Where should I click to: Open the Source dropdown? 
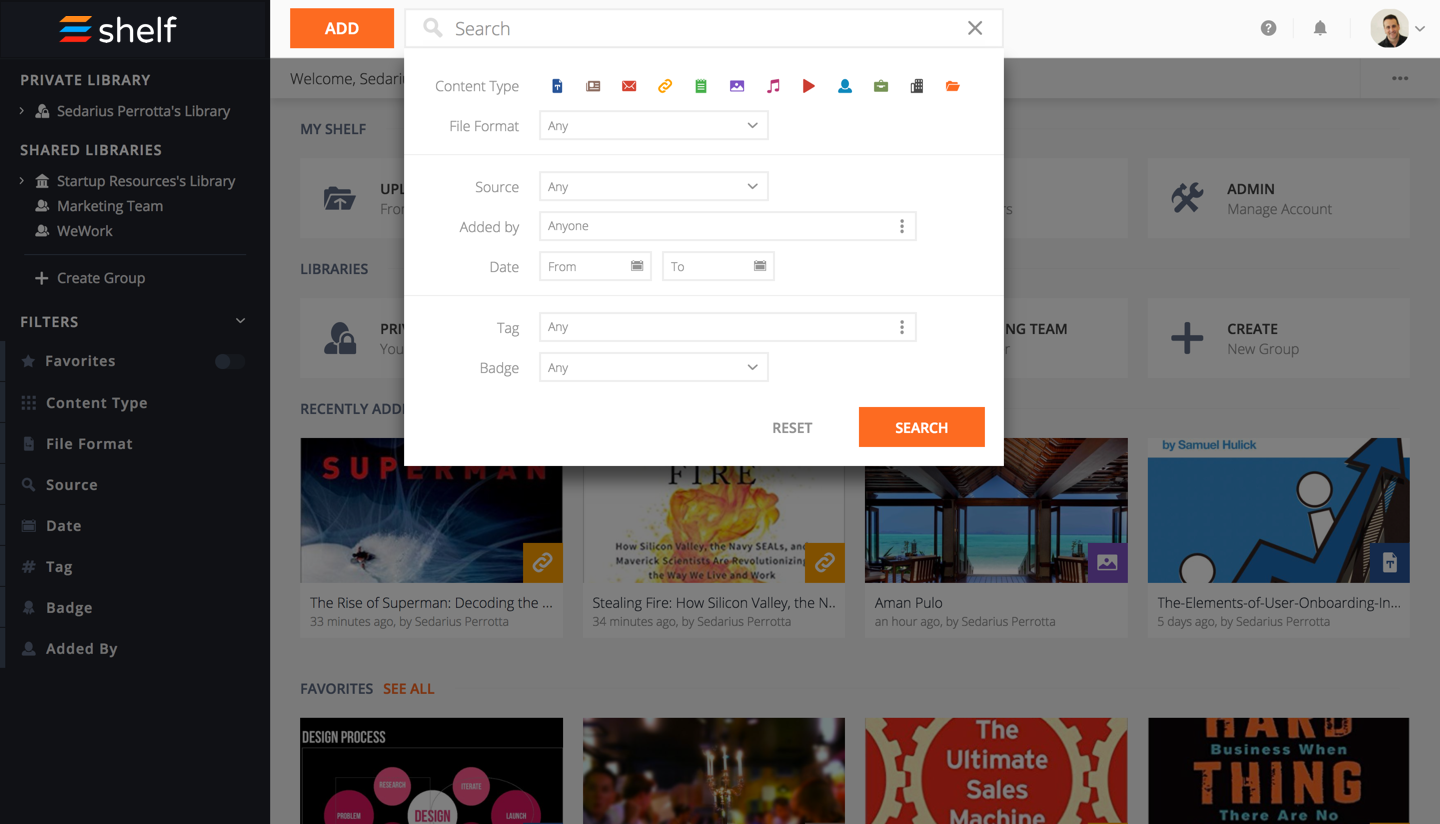coord(654,187)
